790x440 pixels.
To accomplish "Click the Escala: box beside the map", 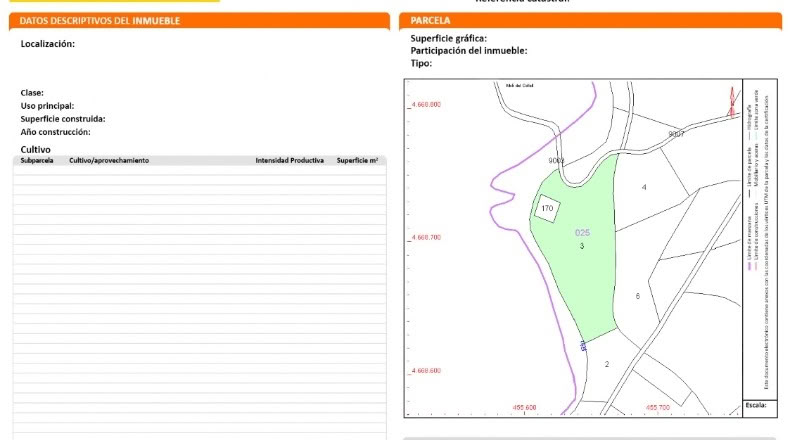I will (x=760, y=409).
